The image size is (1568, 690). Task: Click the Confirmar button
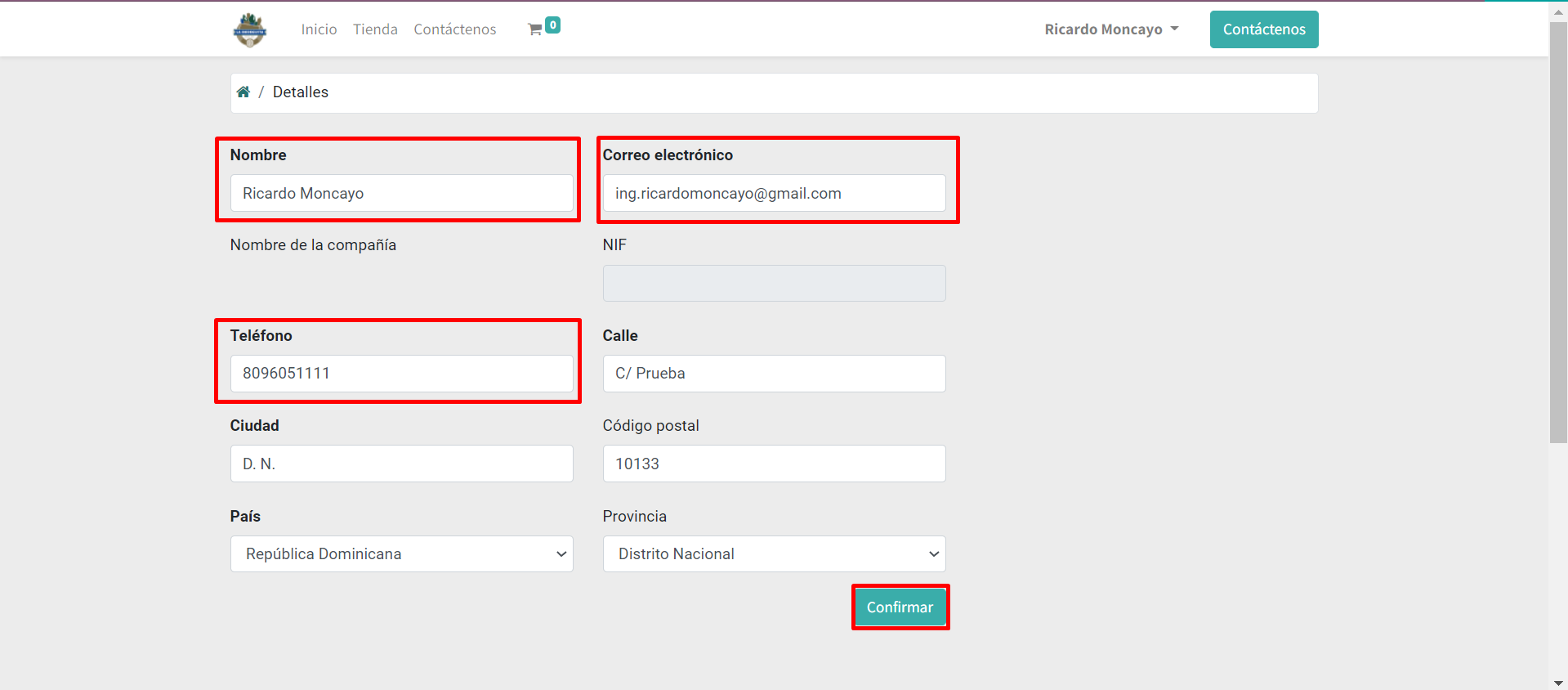900,607
